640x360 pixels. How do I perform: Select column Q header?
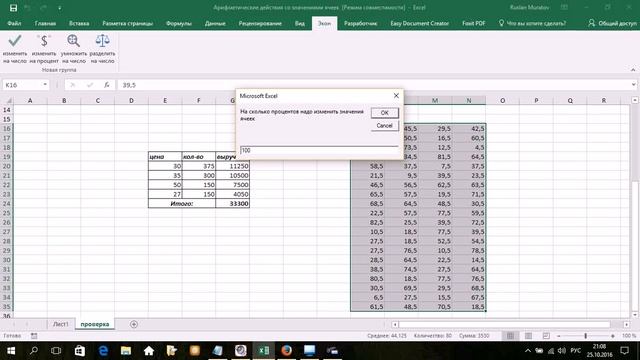(x=570, y=100)
